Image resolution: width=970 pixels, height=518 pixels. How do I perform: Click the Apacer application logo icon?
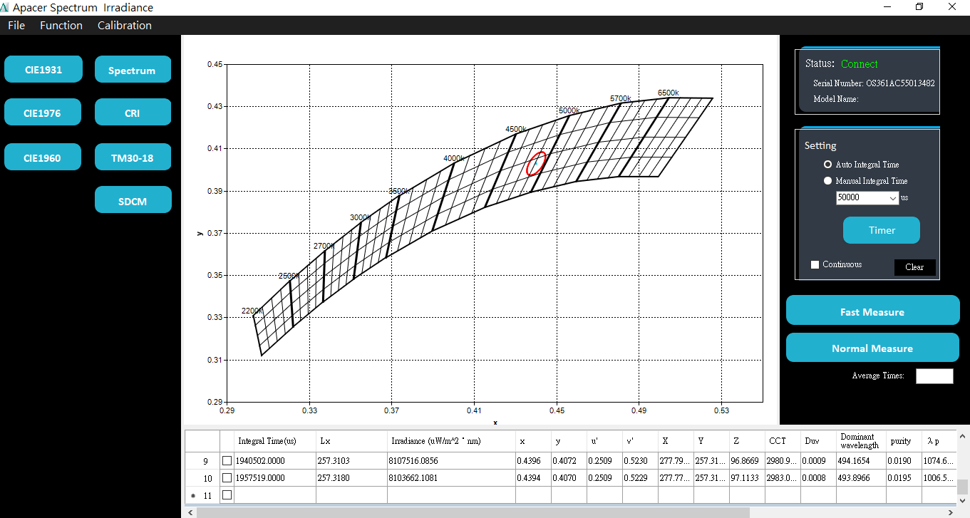tap(4, 7)
